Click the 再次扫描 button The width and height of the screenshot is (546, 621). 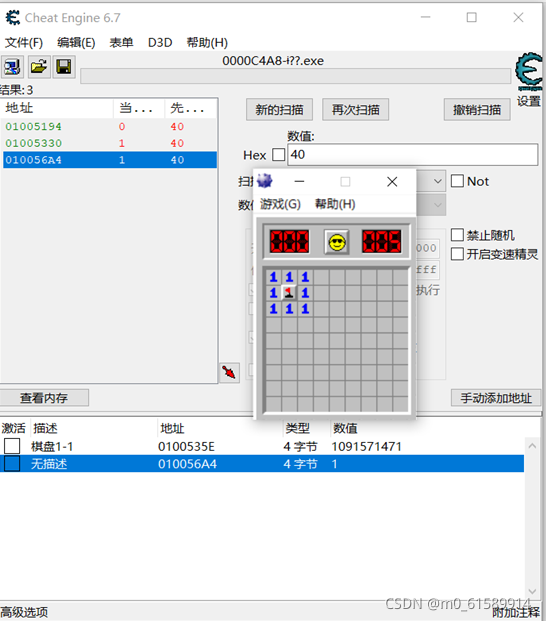355,110
